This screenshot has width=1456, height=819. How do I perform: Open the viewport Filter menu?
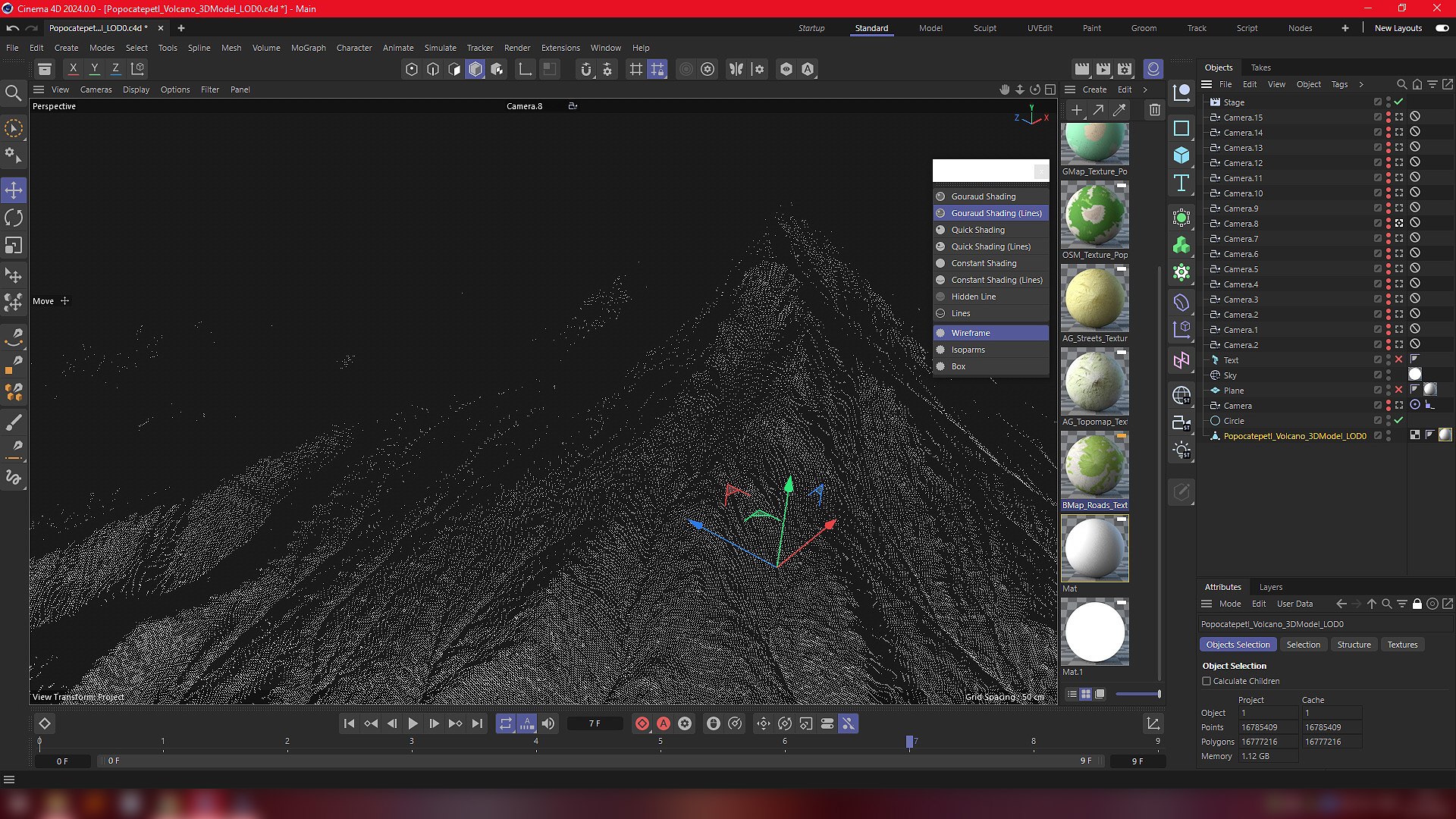click(210, 89)
